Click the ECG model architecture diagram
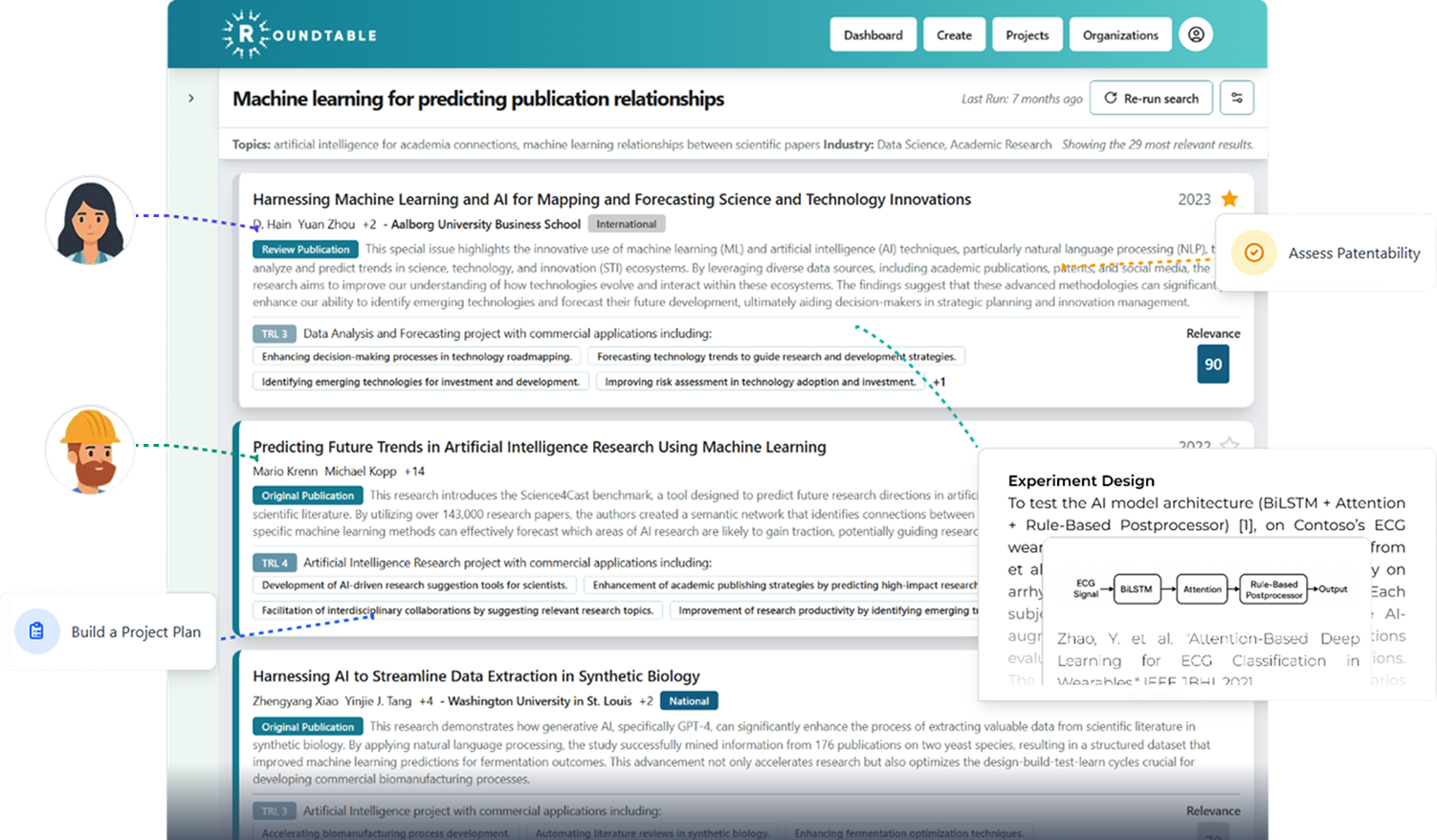 click(x=1205, y=588)
